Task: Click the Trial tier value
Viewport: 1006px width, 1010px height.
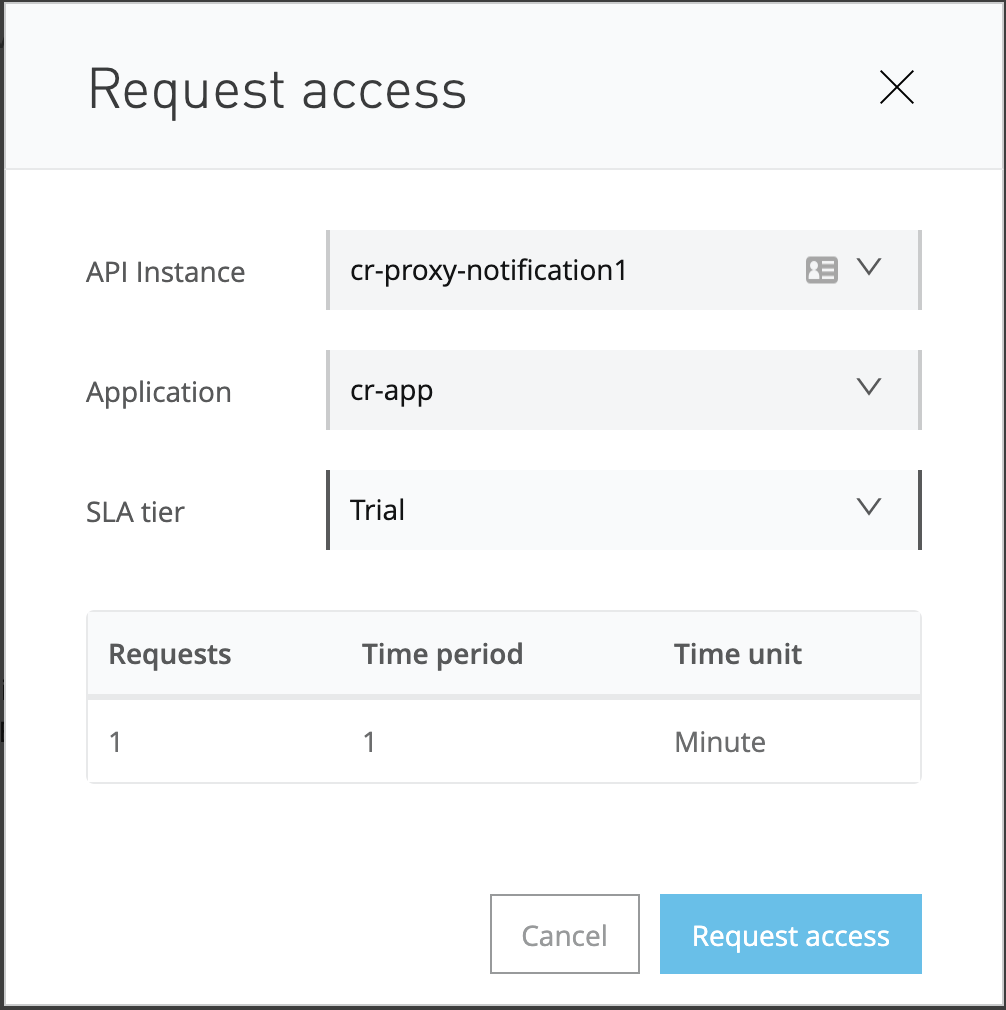Action: click(x=378, y=510)
